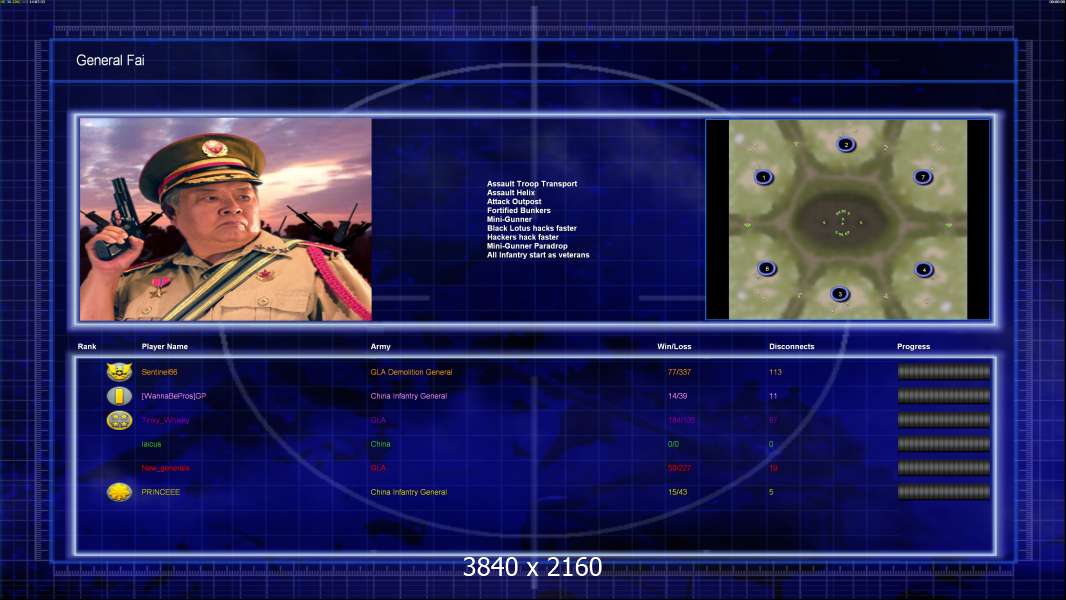Click the "Army" column header
The image size is (1066, 600).
(x=381, y=347)
